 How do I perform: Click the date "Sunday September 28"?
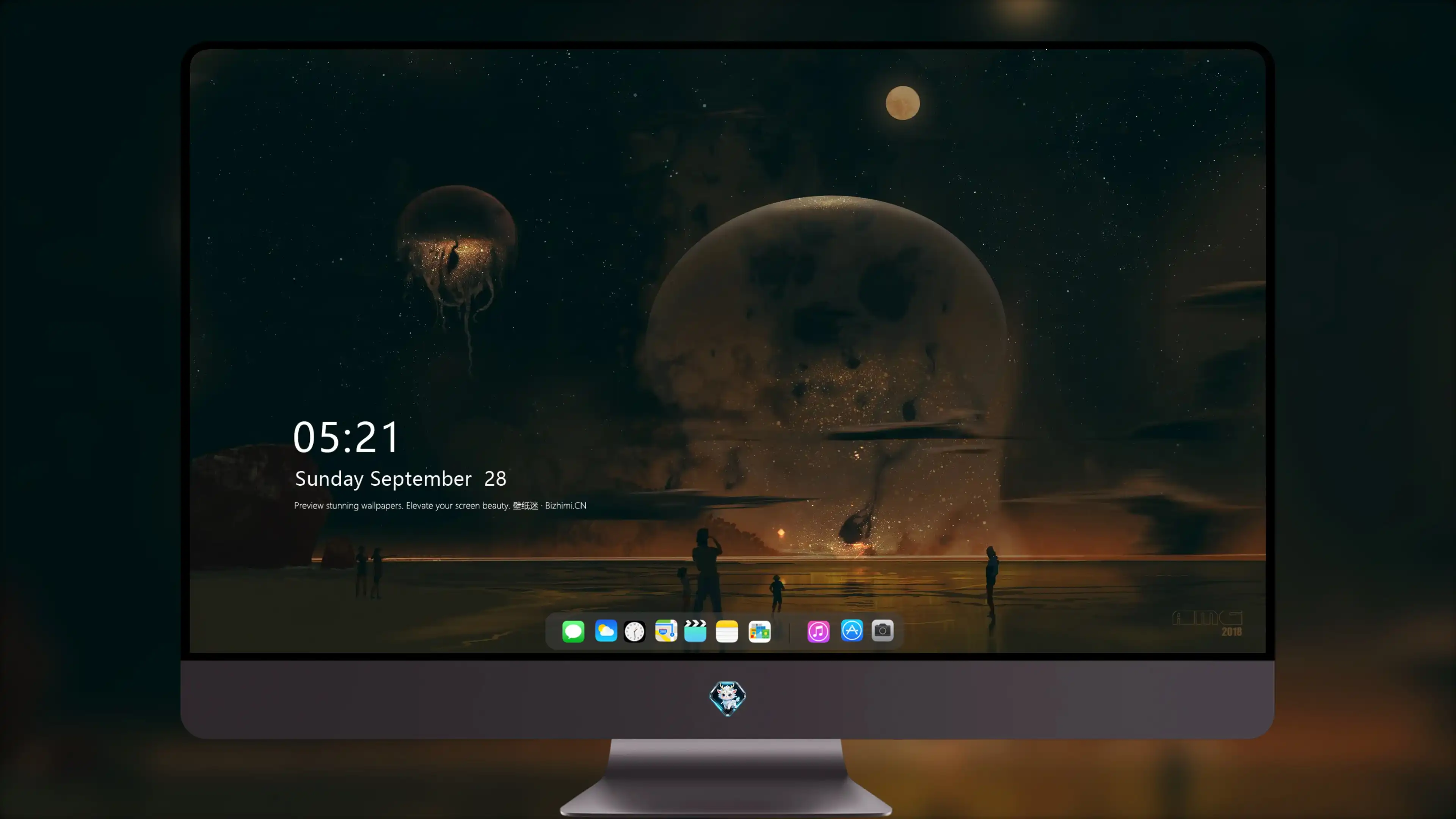point(401,479)
